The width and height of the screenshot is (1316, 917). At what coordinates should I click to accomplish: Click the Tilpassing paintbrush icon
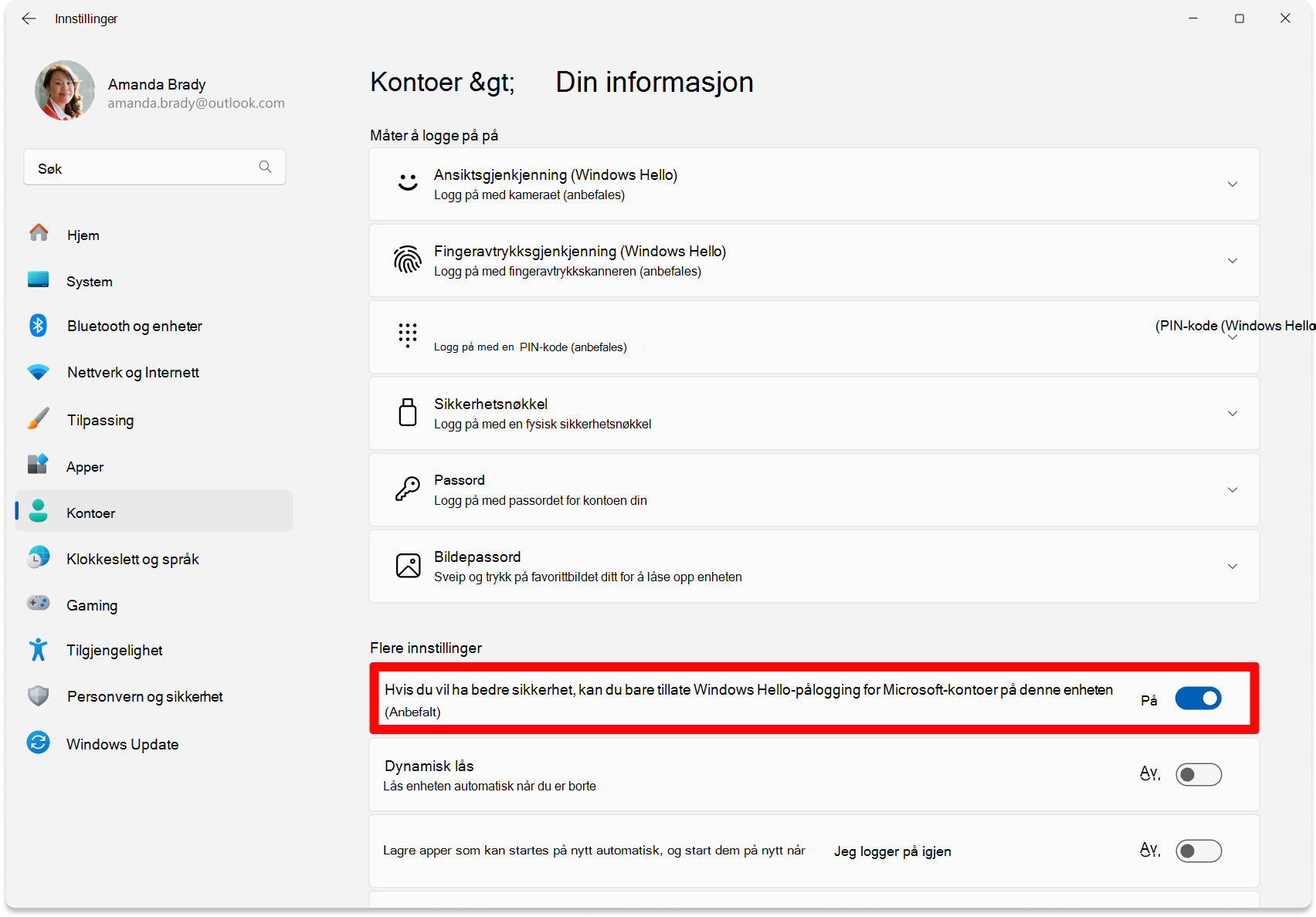[39, 418]
